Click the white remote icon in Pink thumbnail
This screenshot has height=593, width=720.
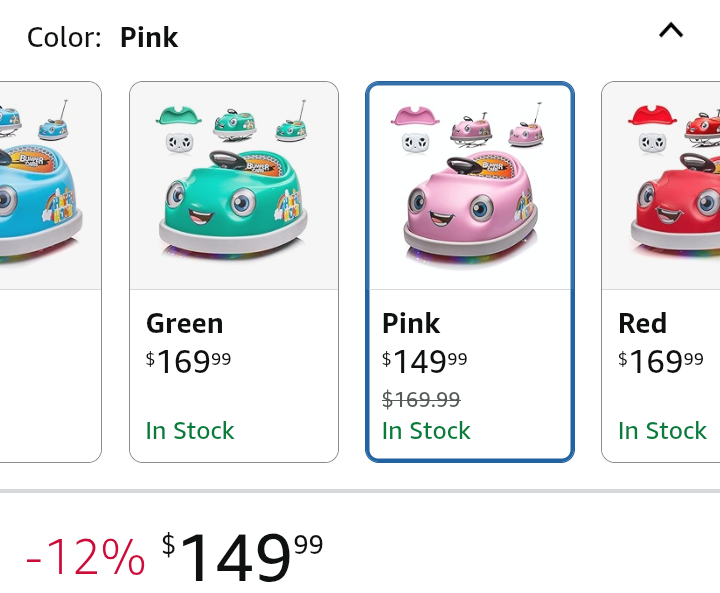(x=415, y=143)
